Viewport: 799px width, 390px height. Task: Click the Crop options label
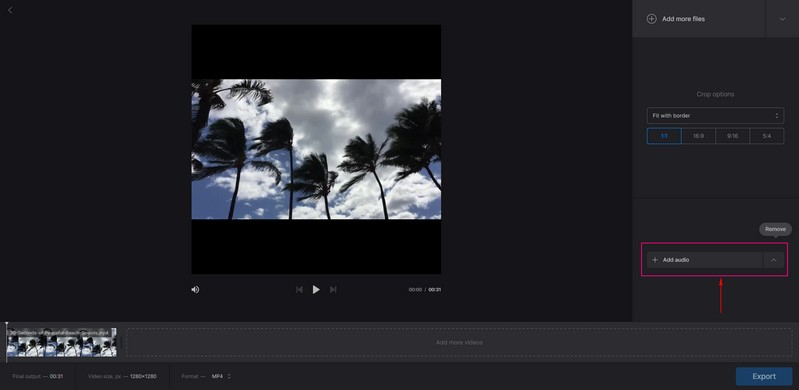click(715, 94)
